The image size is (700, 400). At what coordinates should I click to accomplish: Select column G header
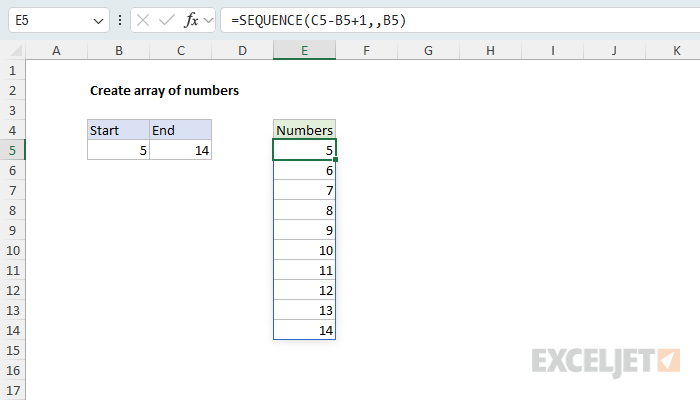(428, 50)
